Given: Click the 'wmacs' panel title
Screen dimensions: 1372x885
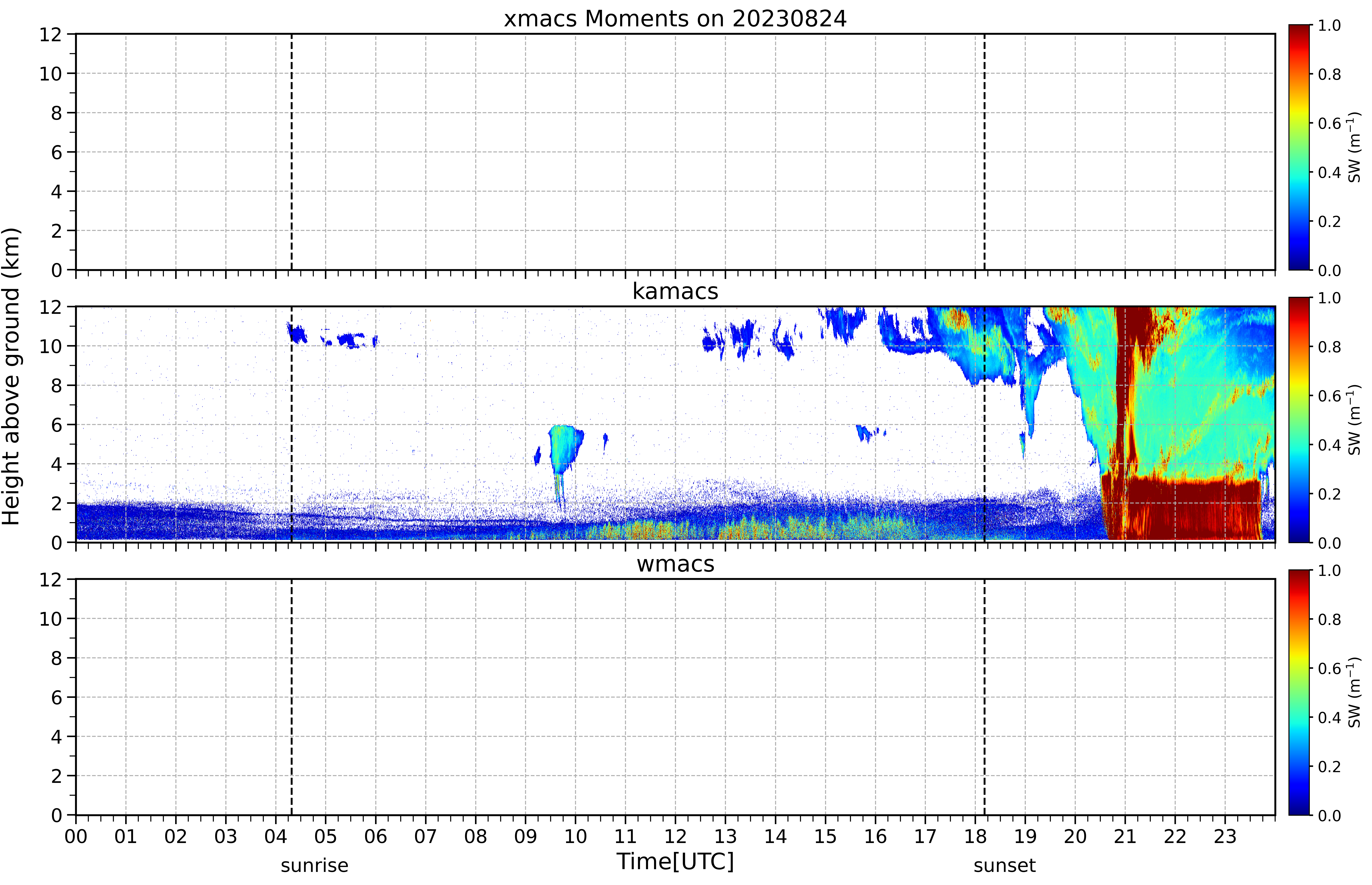Looking at the screenshot, I should click(x=675, y=564).
